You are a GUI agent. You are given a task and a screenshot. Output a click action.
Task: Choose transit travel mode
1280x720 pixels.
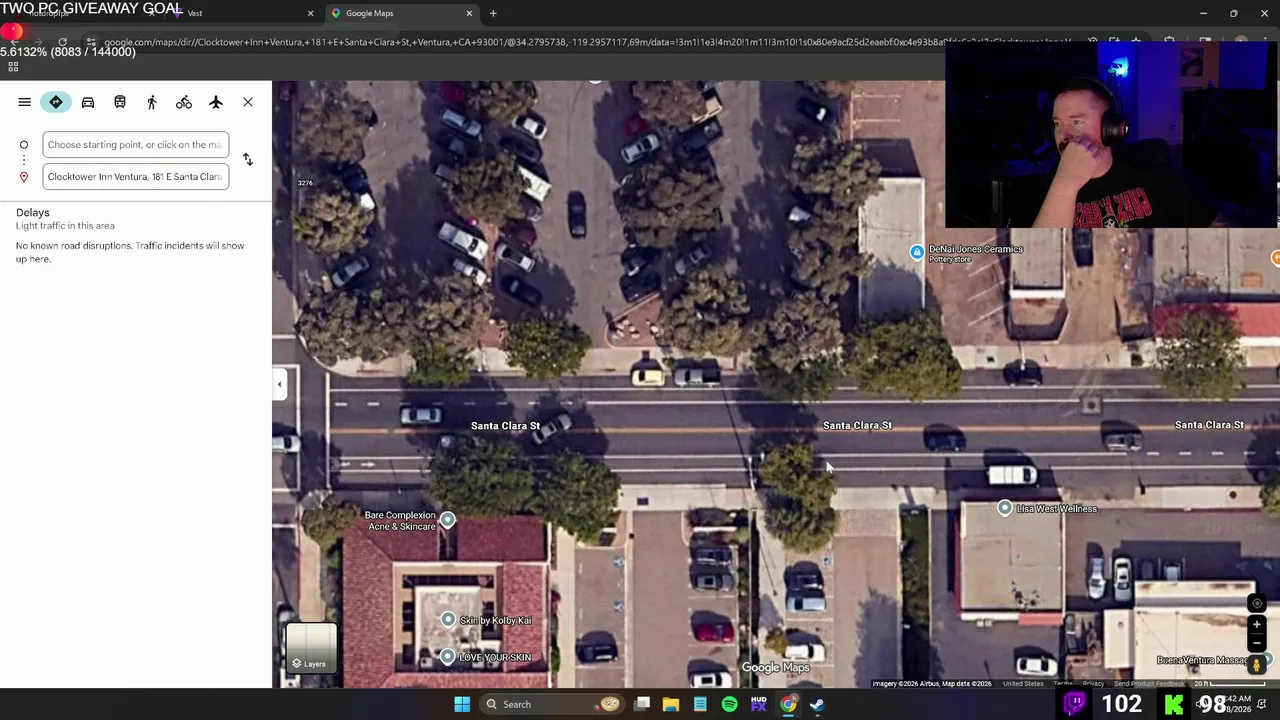click(120, 102)
